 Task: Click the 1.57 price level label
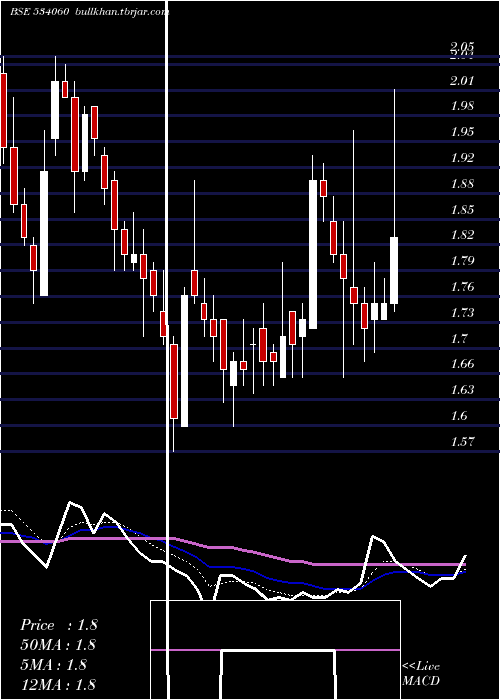462,442
